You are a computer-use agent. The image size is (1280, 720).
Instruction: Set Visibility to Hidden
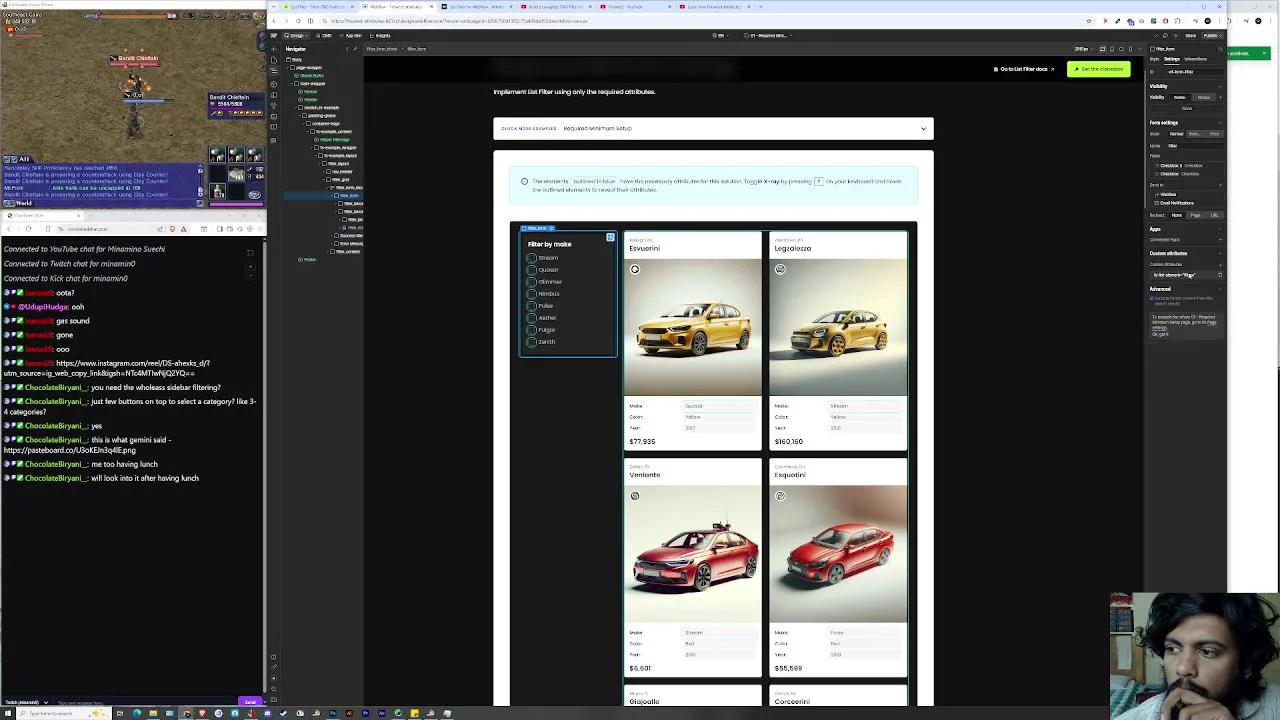pos(1204,97)
